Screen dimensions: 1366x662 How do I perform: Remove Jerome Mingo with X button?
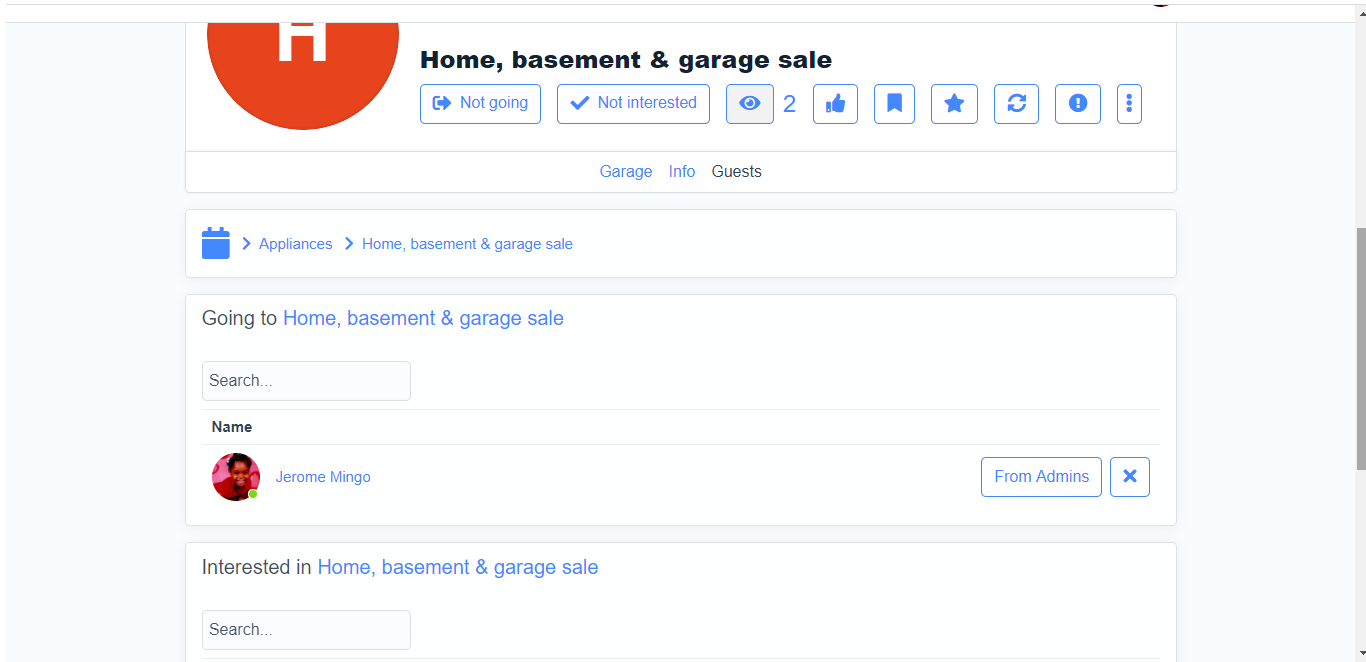(x=1129, y=477)
